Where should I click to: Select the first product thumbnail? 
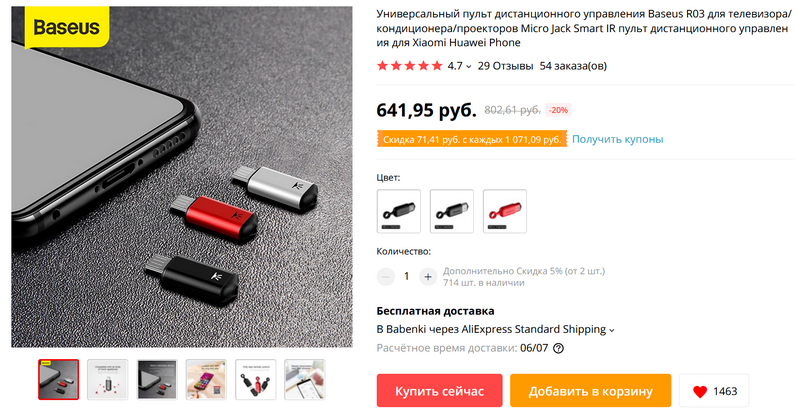(59, 379)
